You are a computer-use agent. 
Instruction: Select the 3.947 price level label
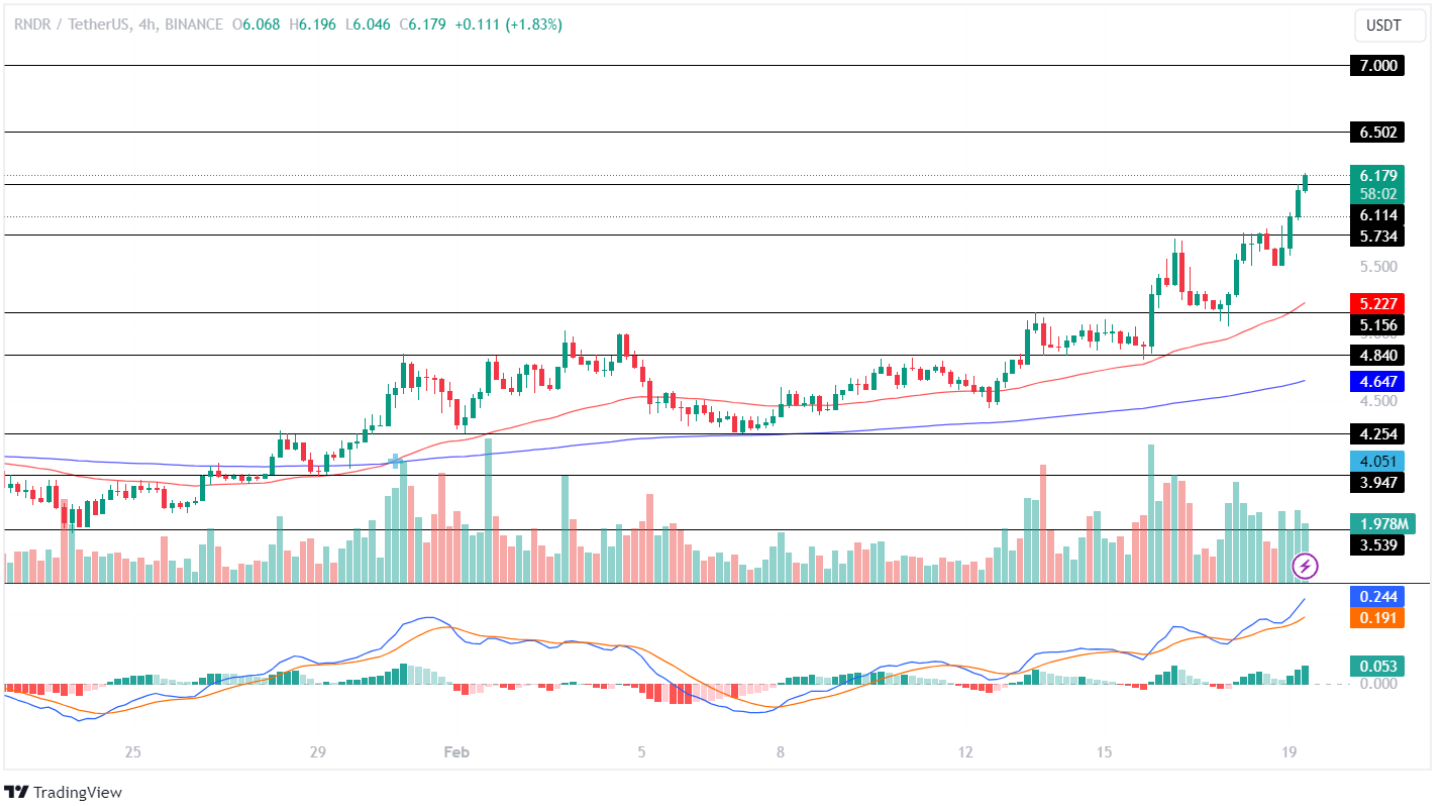(x=1376, y=482)
